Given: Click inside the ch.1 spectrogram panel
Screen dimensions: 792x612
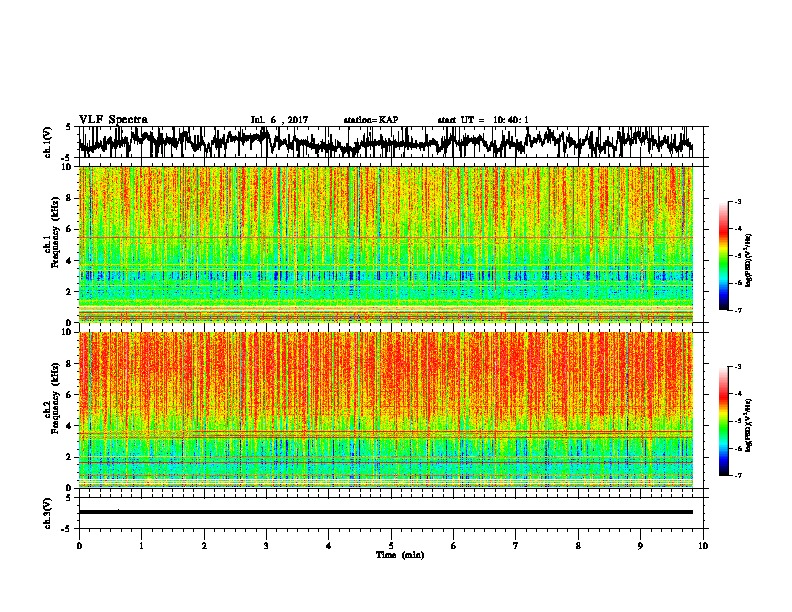Looking at the screenshot, I should [386, 244].
